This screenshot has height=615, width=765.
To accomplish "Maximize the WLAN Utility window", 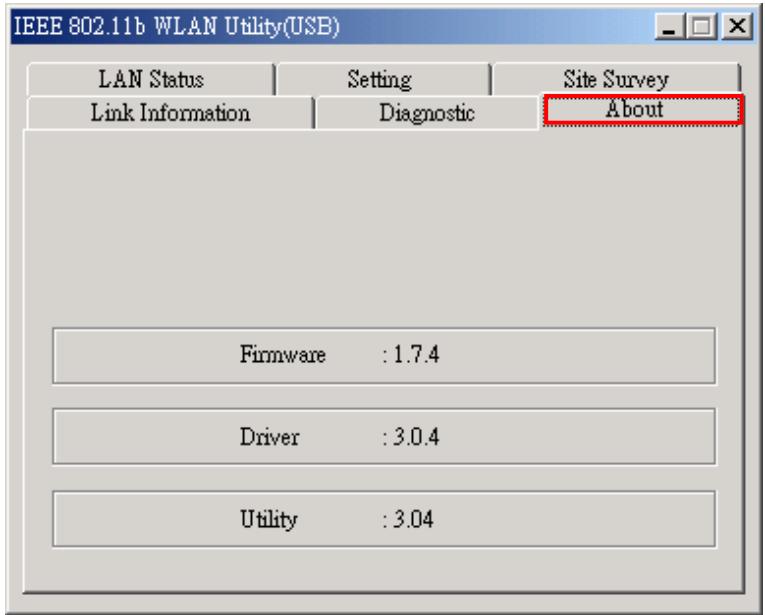I will (702, 26).
